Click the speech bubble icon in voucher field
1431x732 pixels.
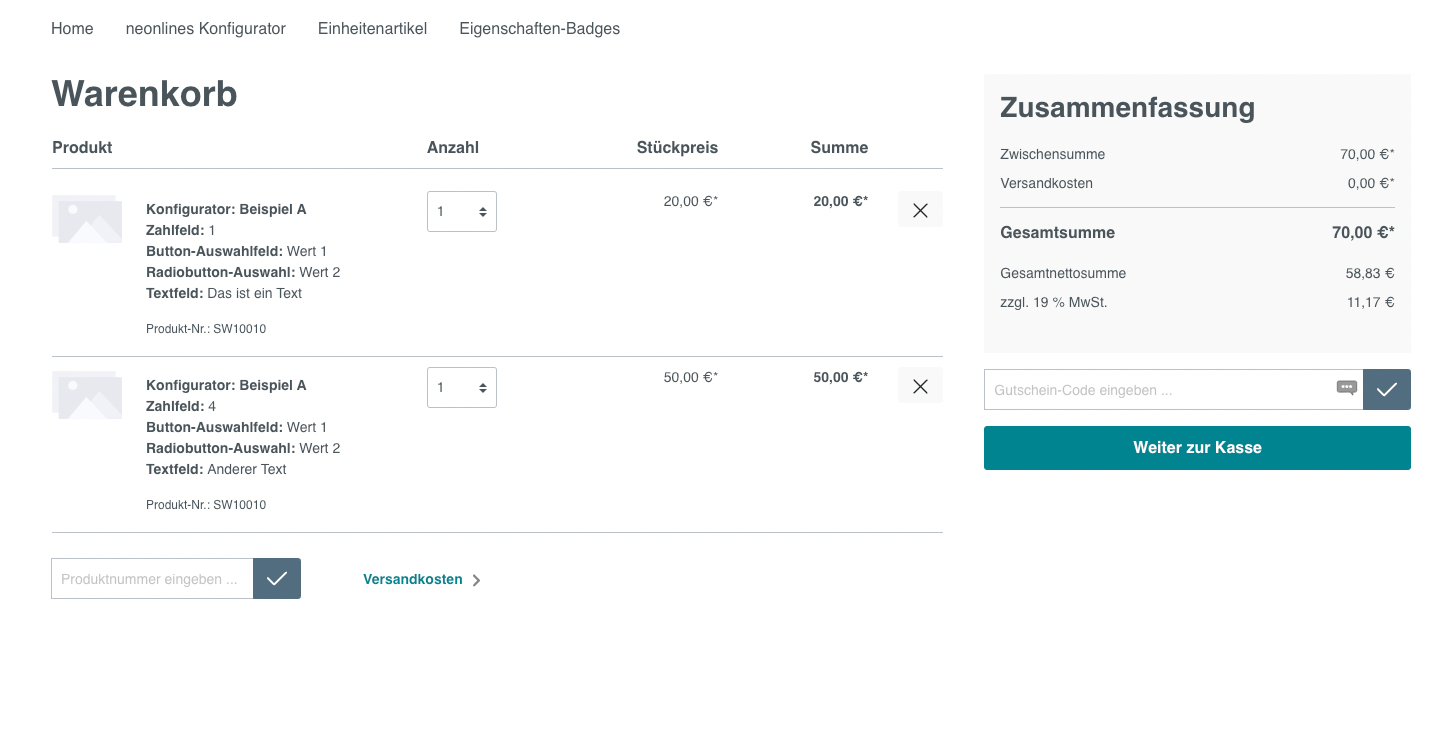(1346, 388)
